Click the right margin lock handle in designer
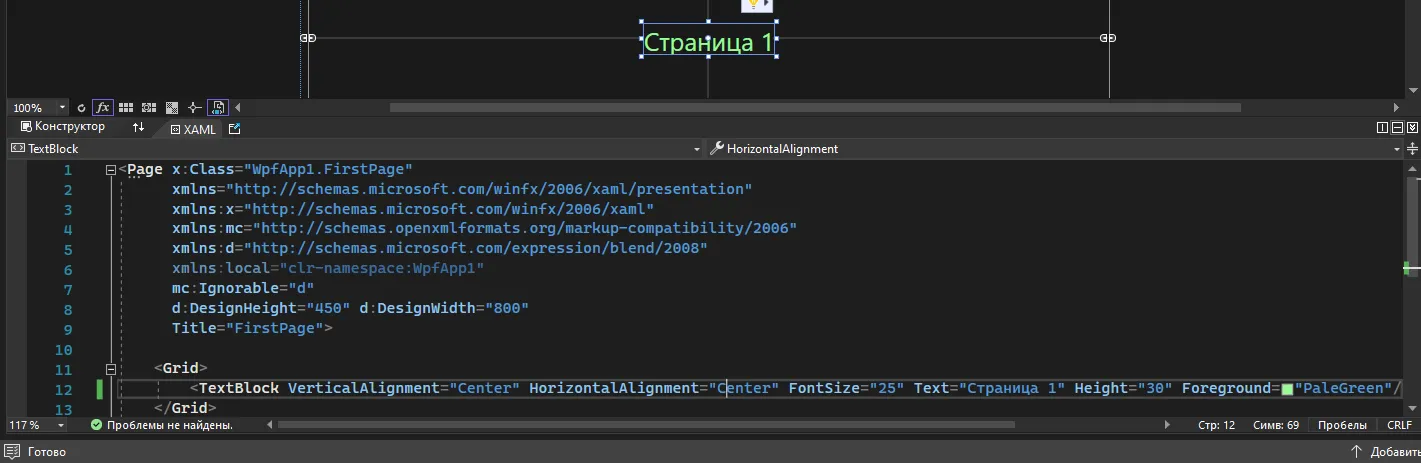Screen dimensions: 1421x463 coord(1107,38)
